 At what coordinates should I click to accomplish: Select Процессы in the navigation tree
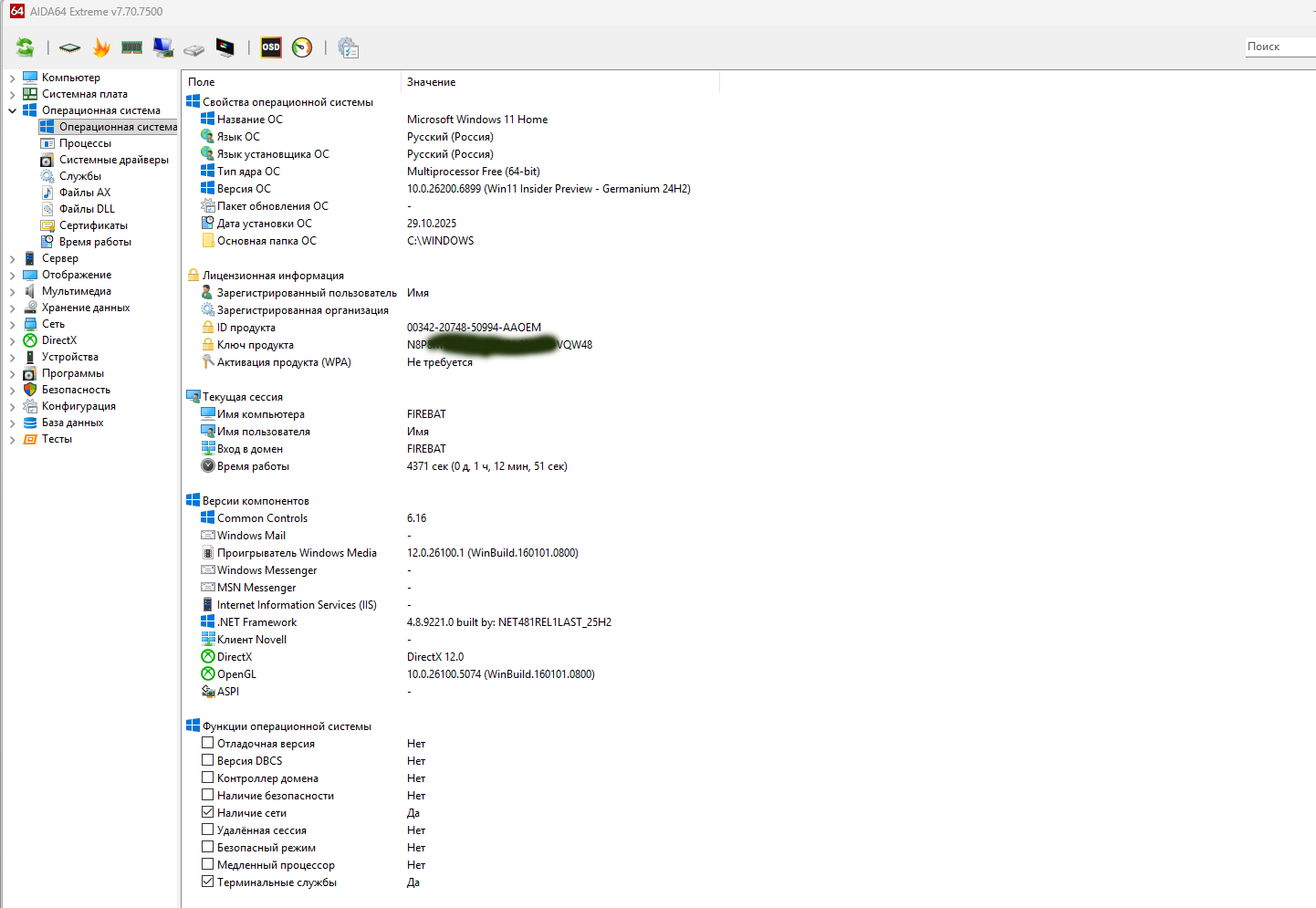tap(85, 143)
